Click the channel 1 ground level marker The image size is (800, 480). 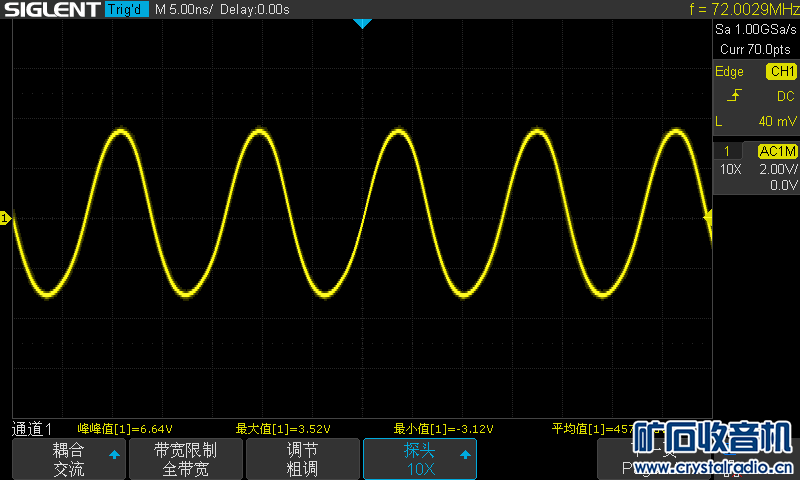pyautogui.click(x=5, y=218)
